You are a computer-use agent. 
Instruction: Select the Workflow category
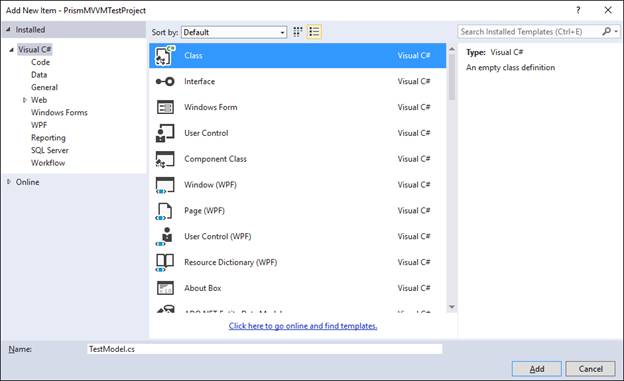pos(48,163)
